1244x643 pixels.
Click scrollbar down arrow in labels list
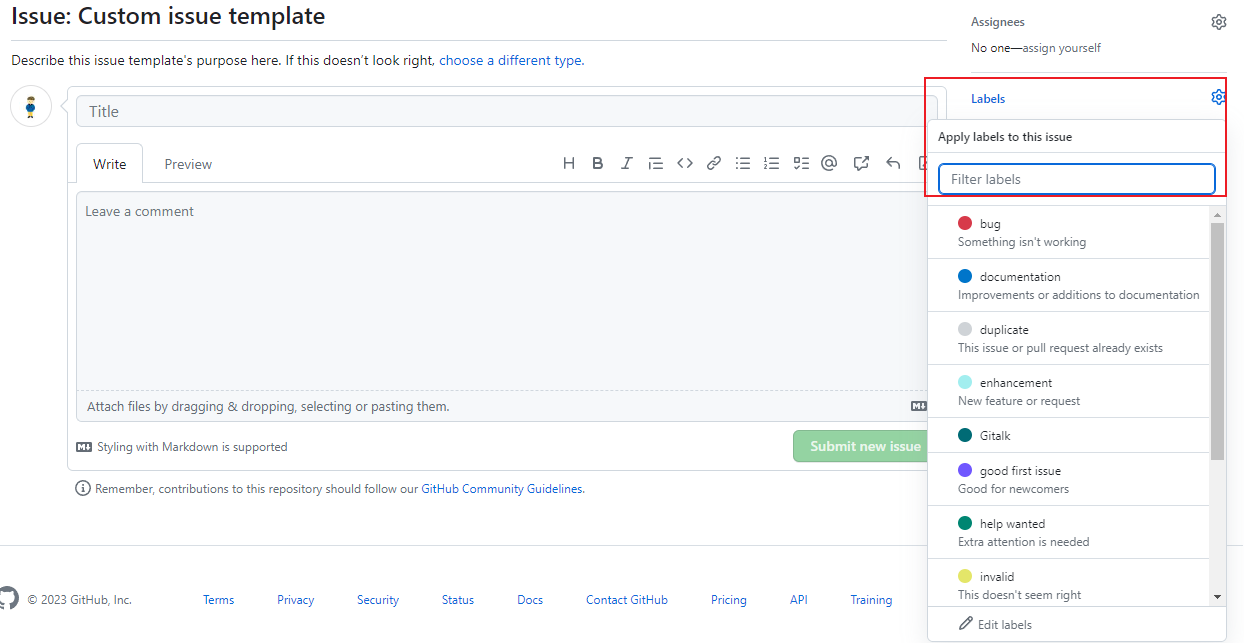pyautogui.click(x=1217, y=597)
